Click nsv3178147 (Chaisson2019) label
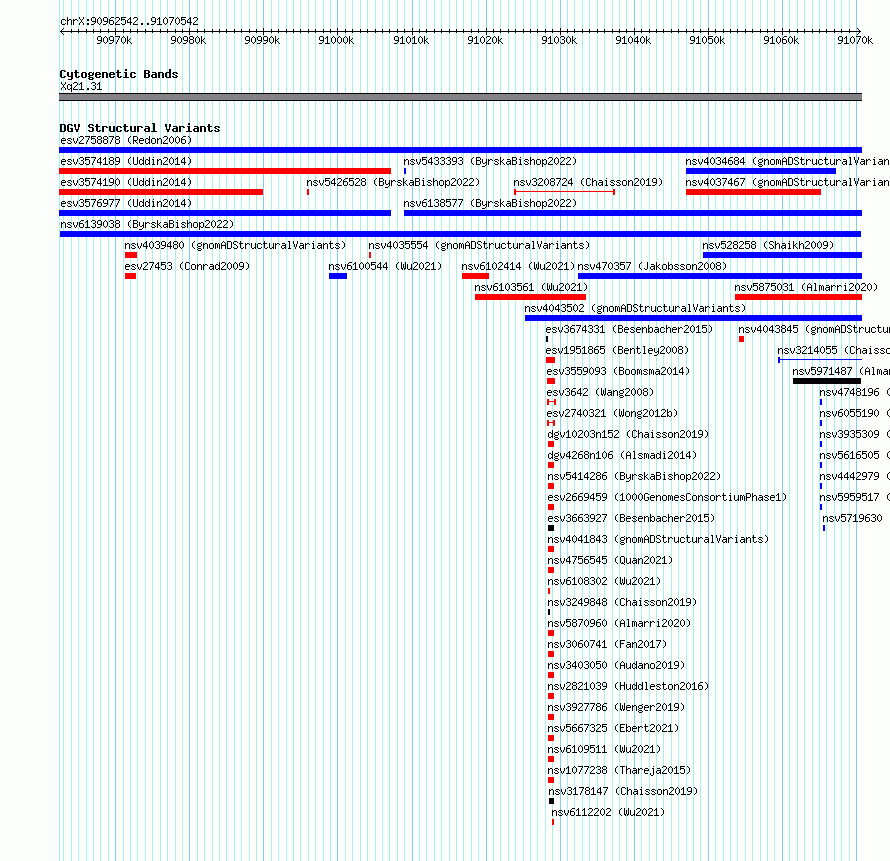Image resolution: width=890 pixels, height=861 pixels. pyautogui.click(x=623, y=791)
